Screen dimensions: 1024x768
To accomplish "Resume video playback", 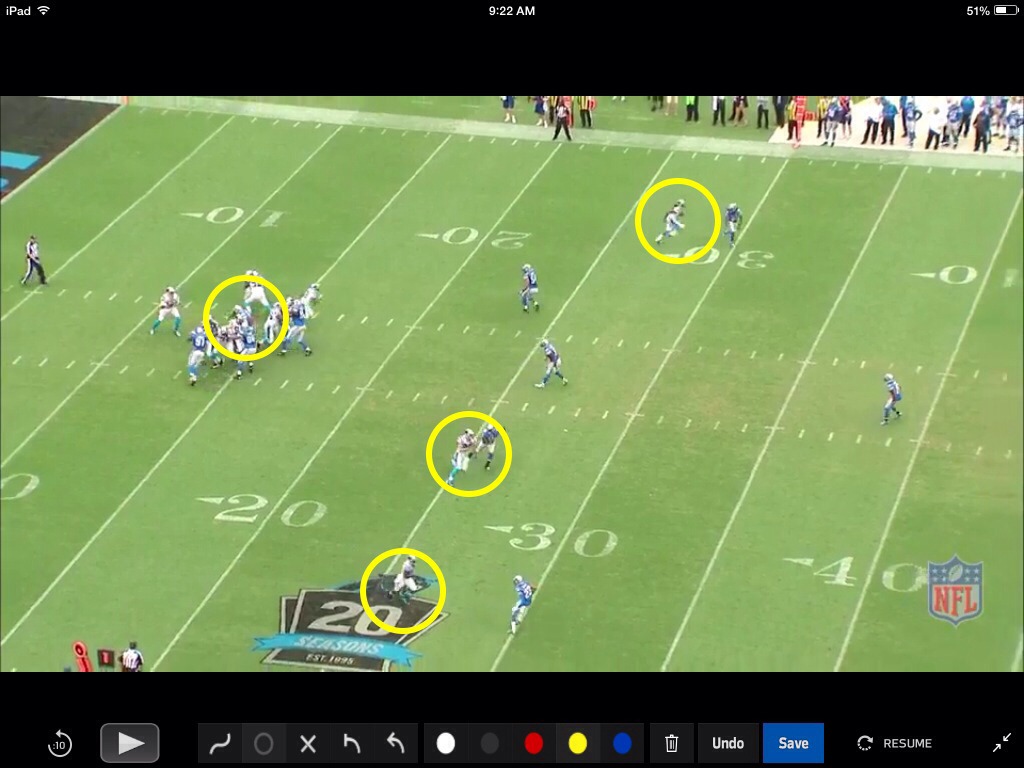I will (895, 743).
